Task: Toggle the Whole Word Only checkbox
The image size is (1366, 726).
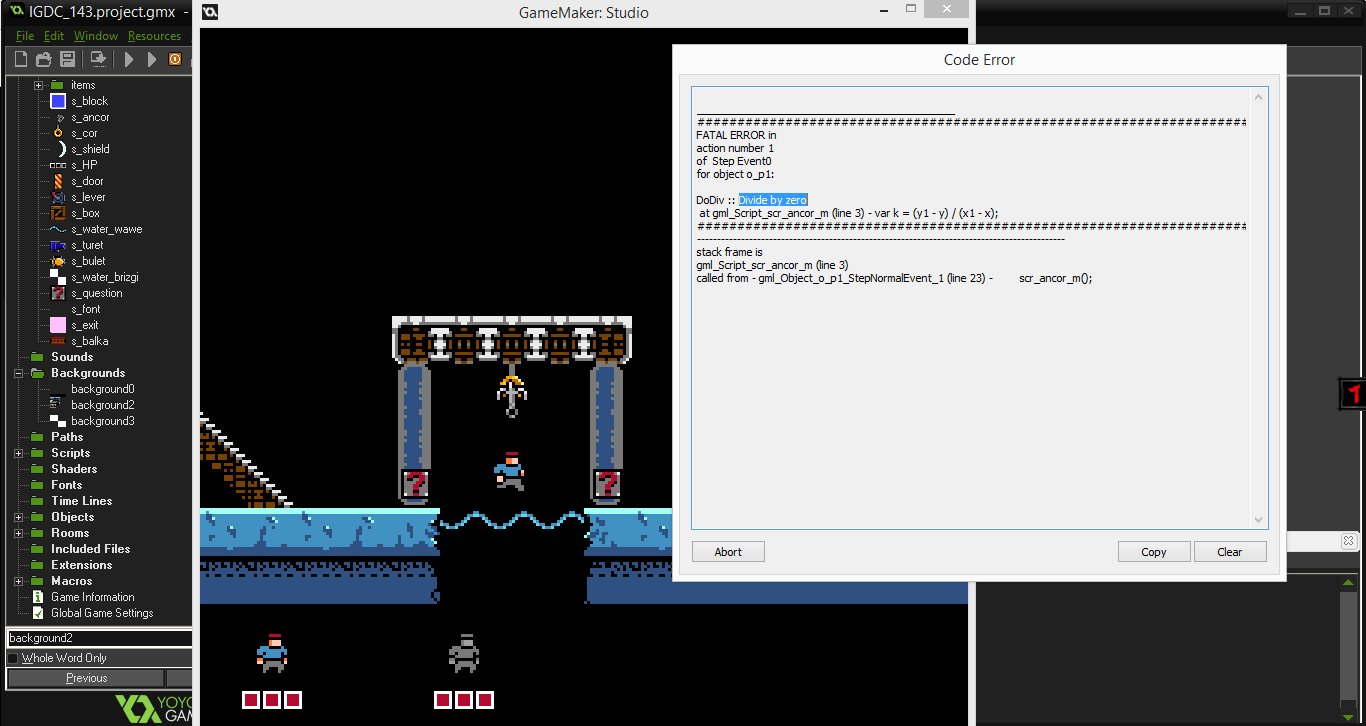Action: click(x=13, y=658)
